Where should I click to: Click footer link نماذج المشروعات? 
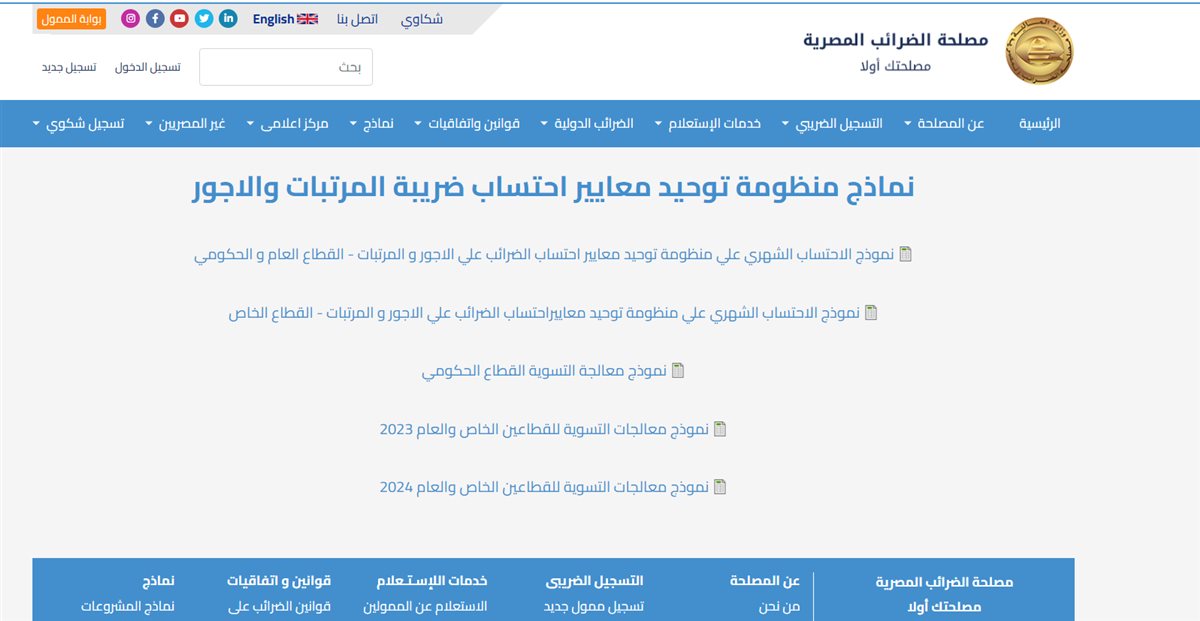(128, 606)
